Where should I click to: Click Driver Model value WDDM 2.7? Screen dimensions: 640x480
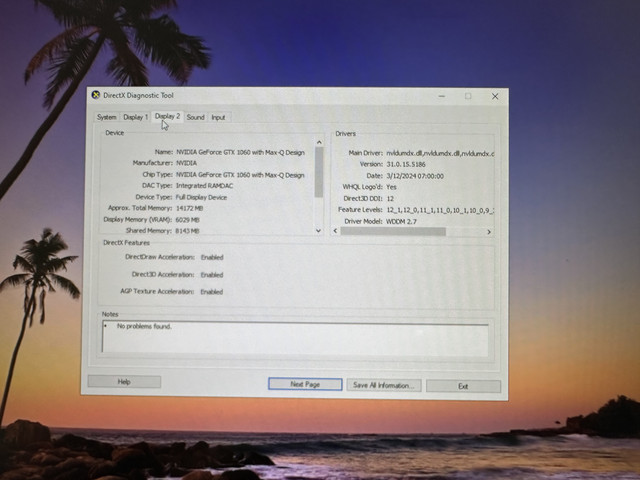click(x=401, y=221)
